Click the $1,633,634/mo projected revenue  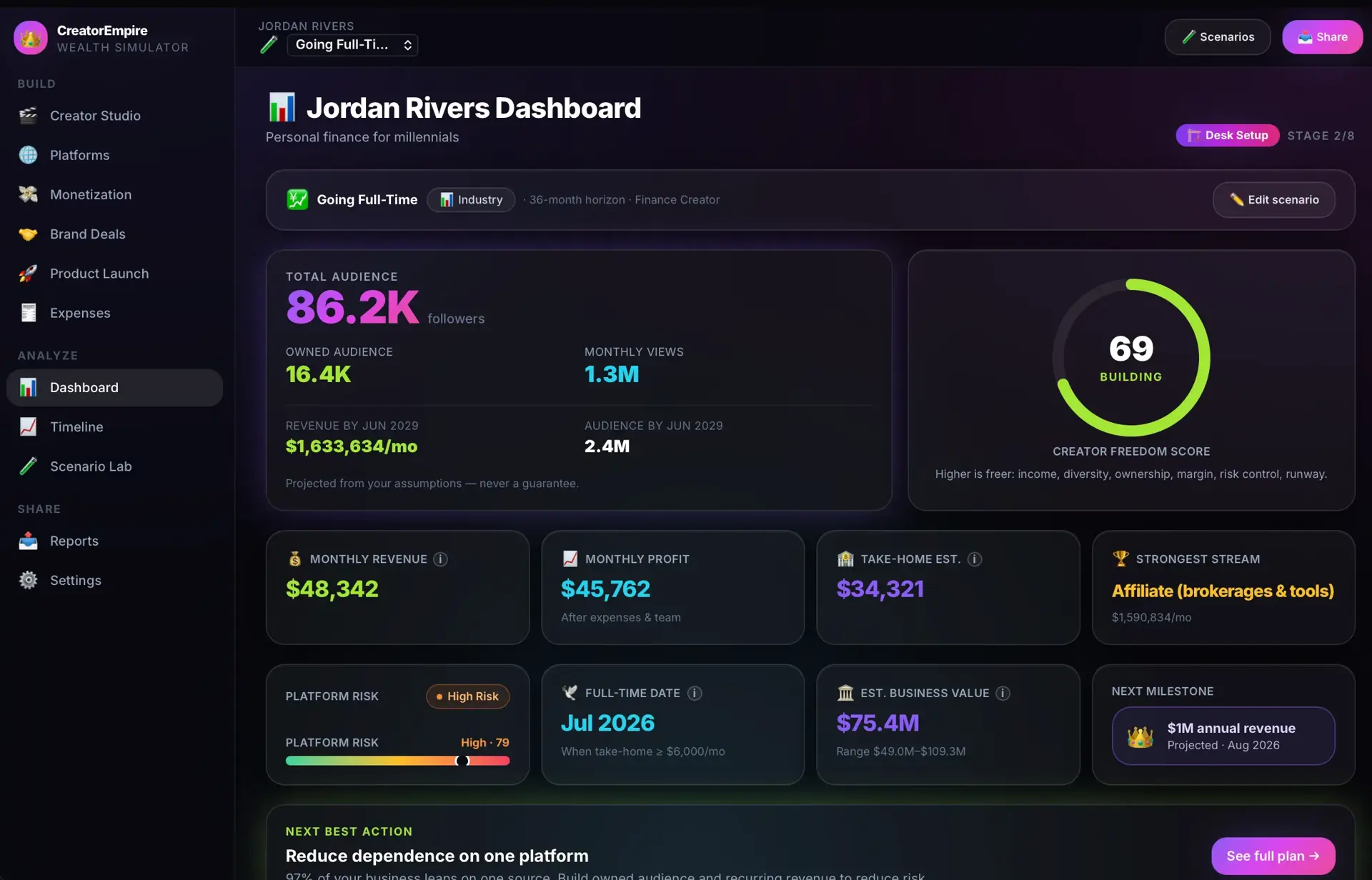pyautogui.click(x=351, y=446)
